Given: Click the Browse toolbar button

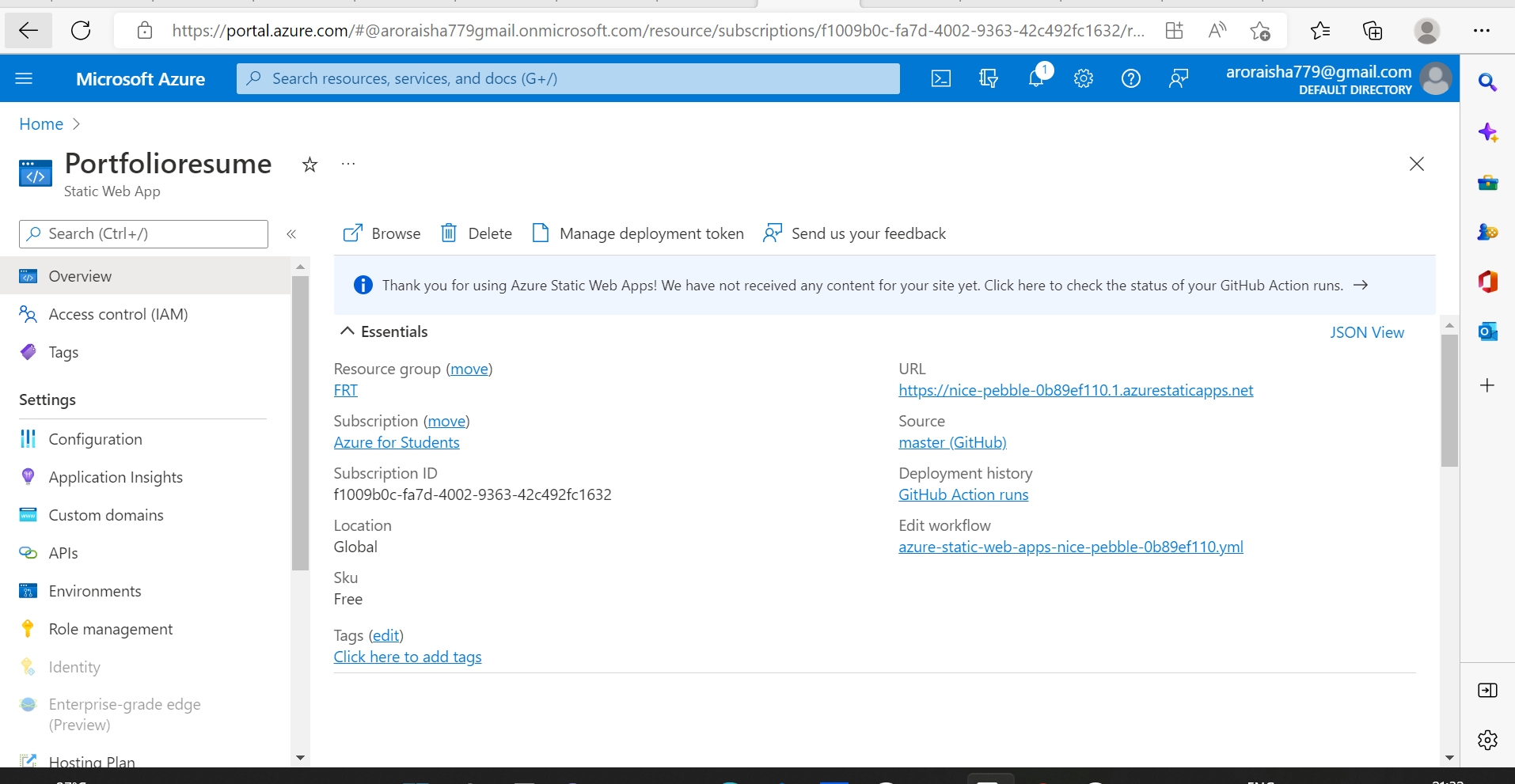Looking at the screenshot, I should pyautogui.click(x=382, y=233).
